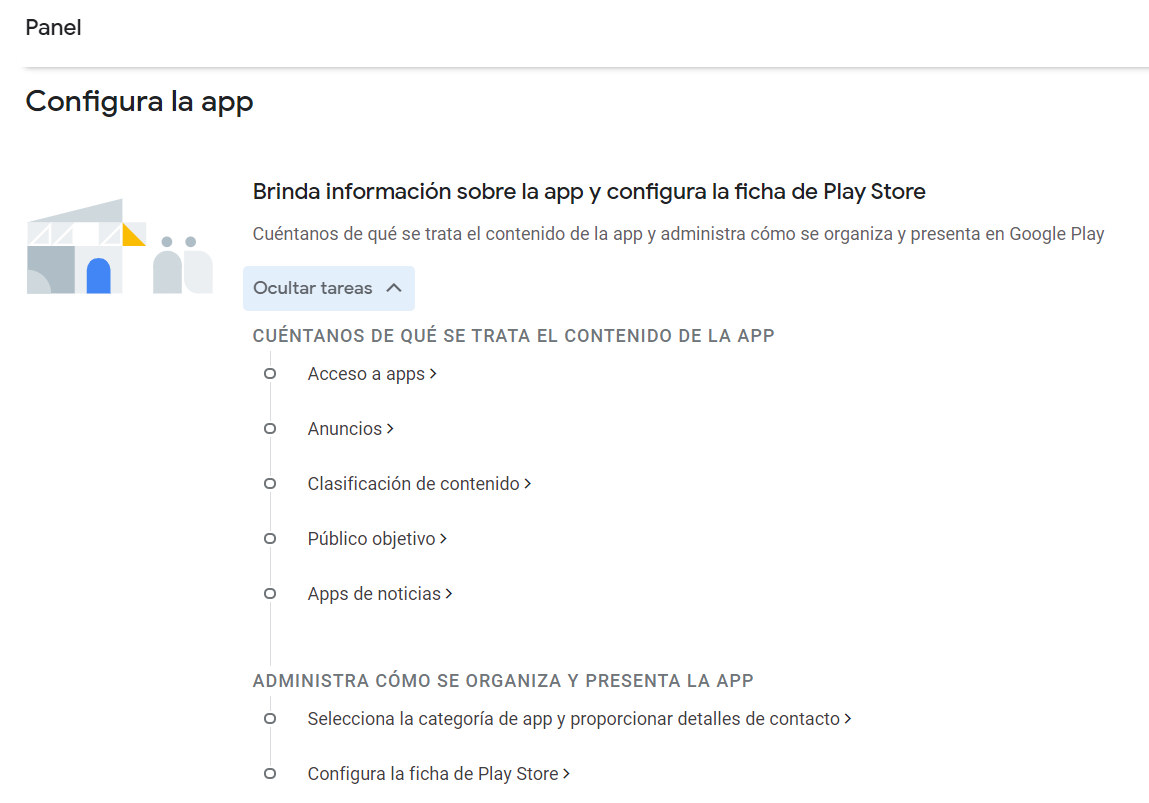Open Configura la ficha de Play Store
Image resolution: width=1149 pixels, height=803 pixels.
[x=438, y=774]
